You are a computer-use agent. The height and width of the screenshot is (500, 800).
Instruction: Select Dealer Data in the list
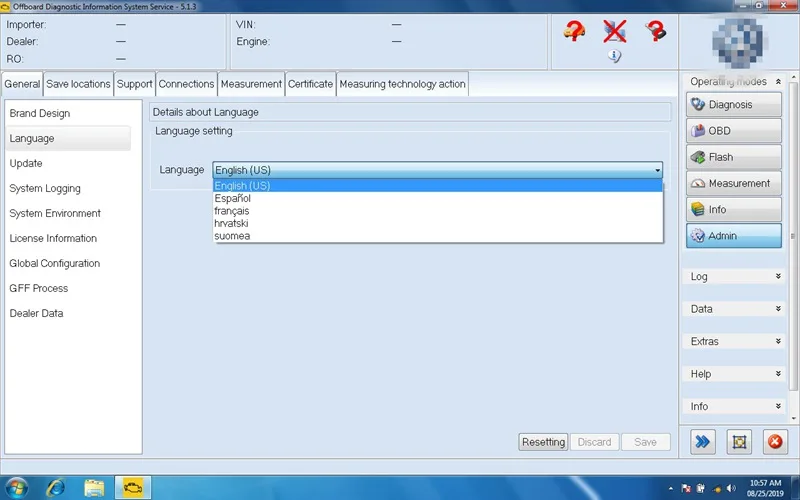click(68, 313)
